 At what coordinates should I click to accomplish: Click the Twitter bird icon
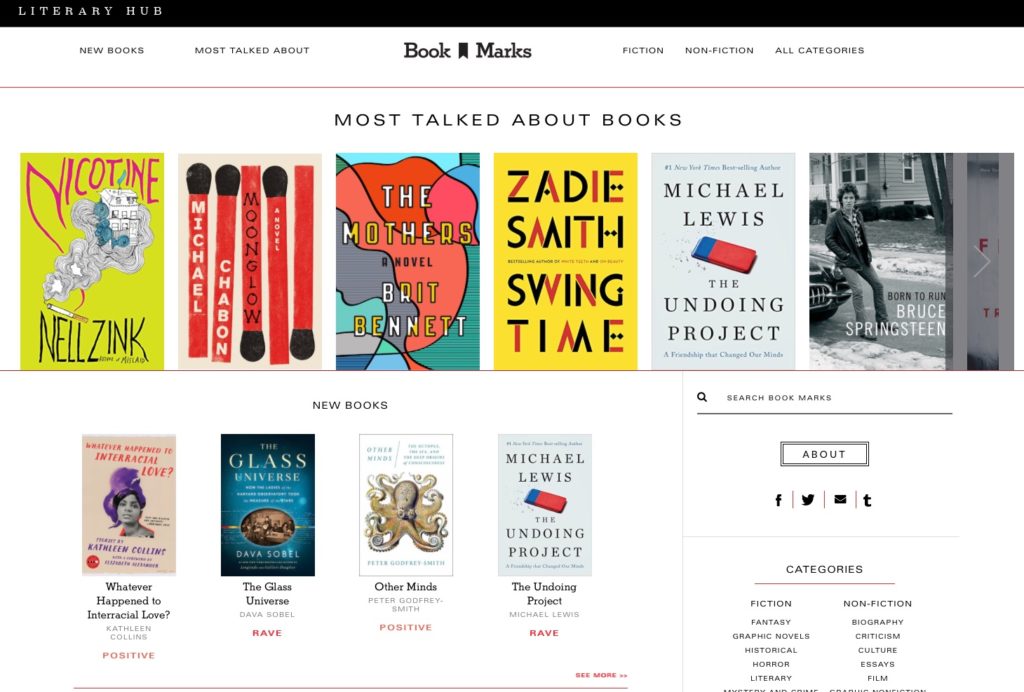click(808, 499)
